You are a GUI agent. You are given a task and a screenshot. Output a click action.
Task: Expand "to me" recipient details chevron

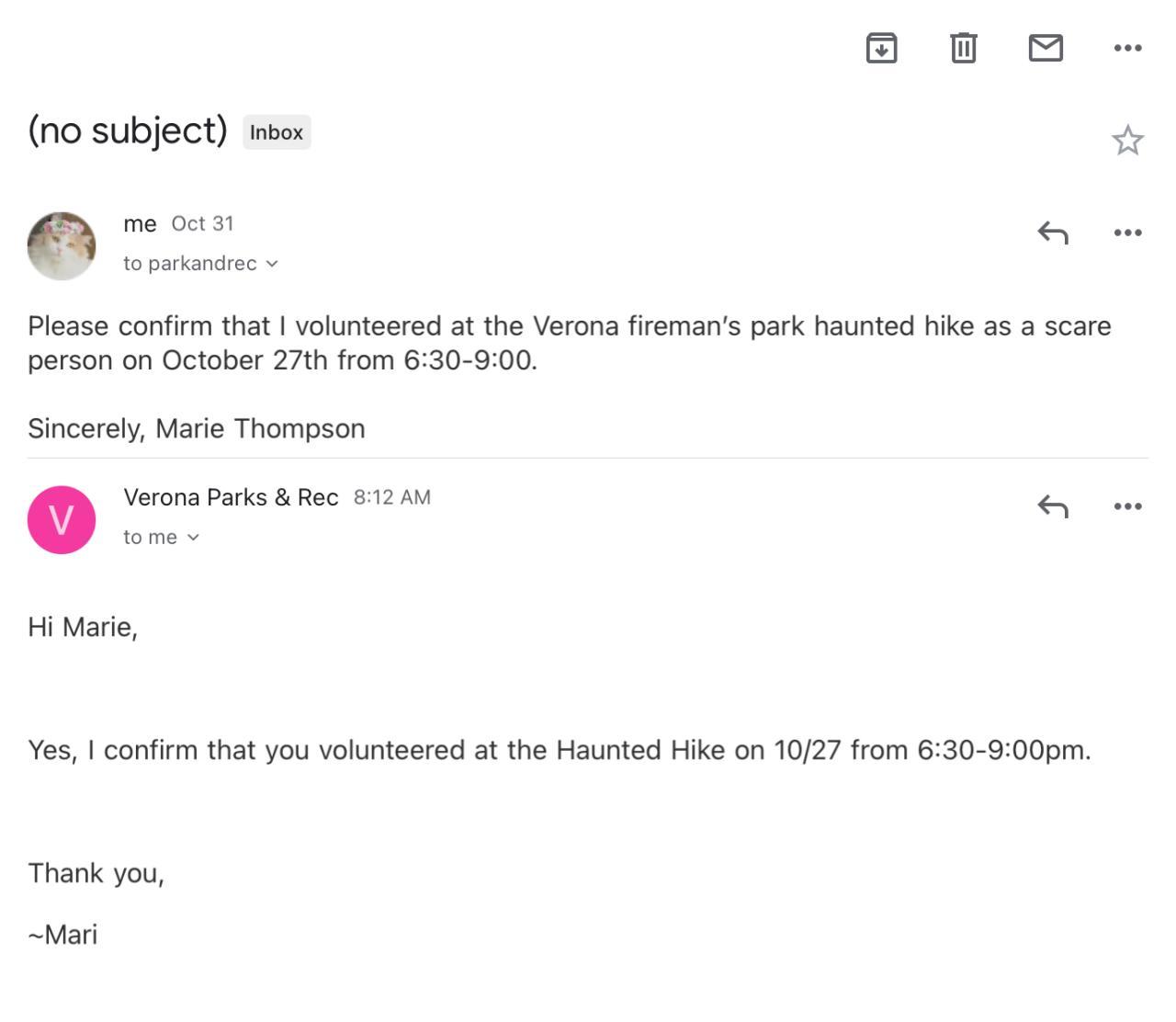tap(193, 538)
